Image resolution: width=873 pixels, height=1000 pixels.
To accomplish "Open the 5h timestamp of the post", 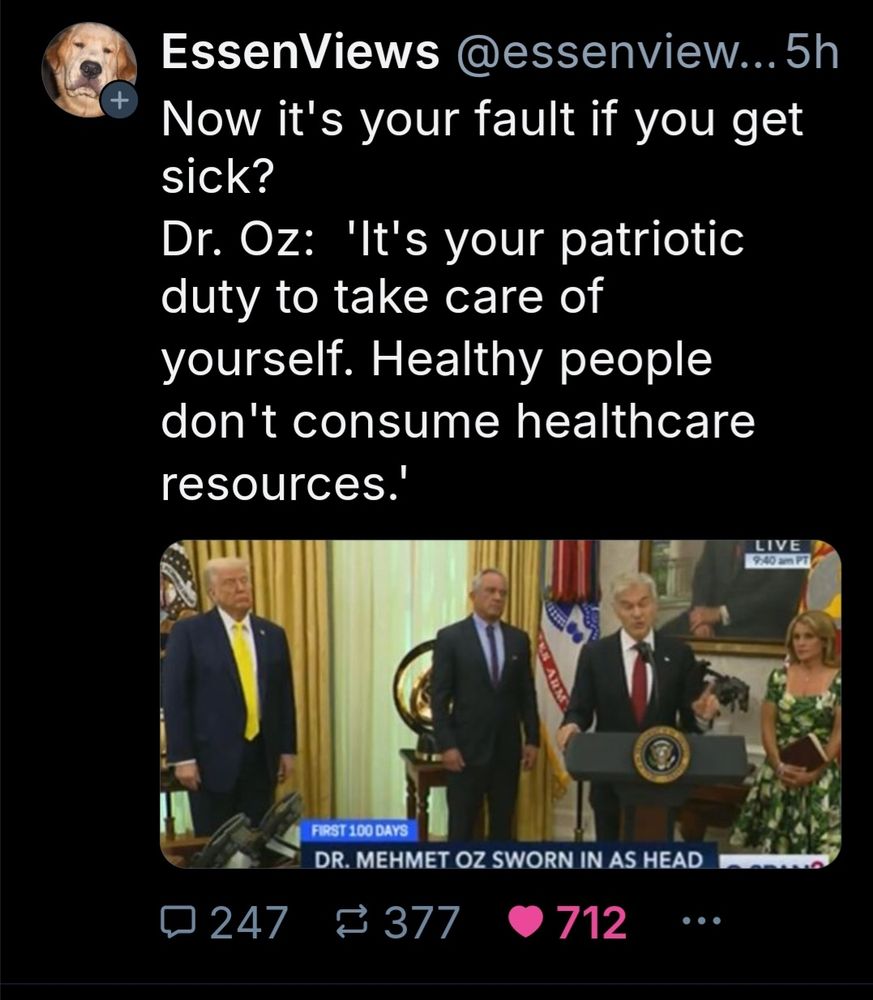I will tap(812, 52).
